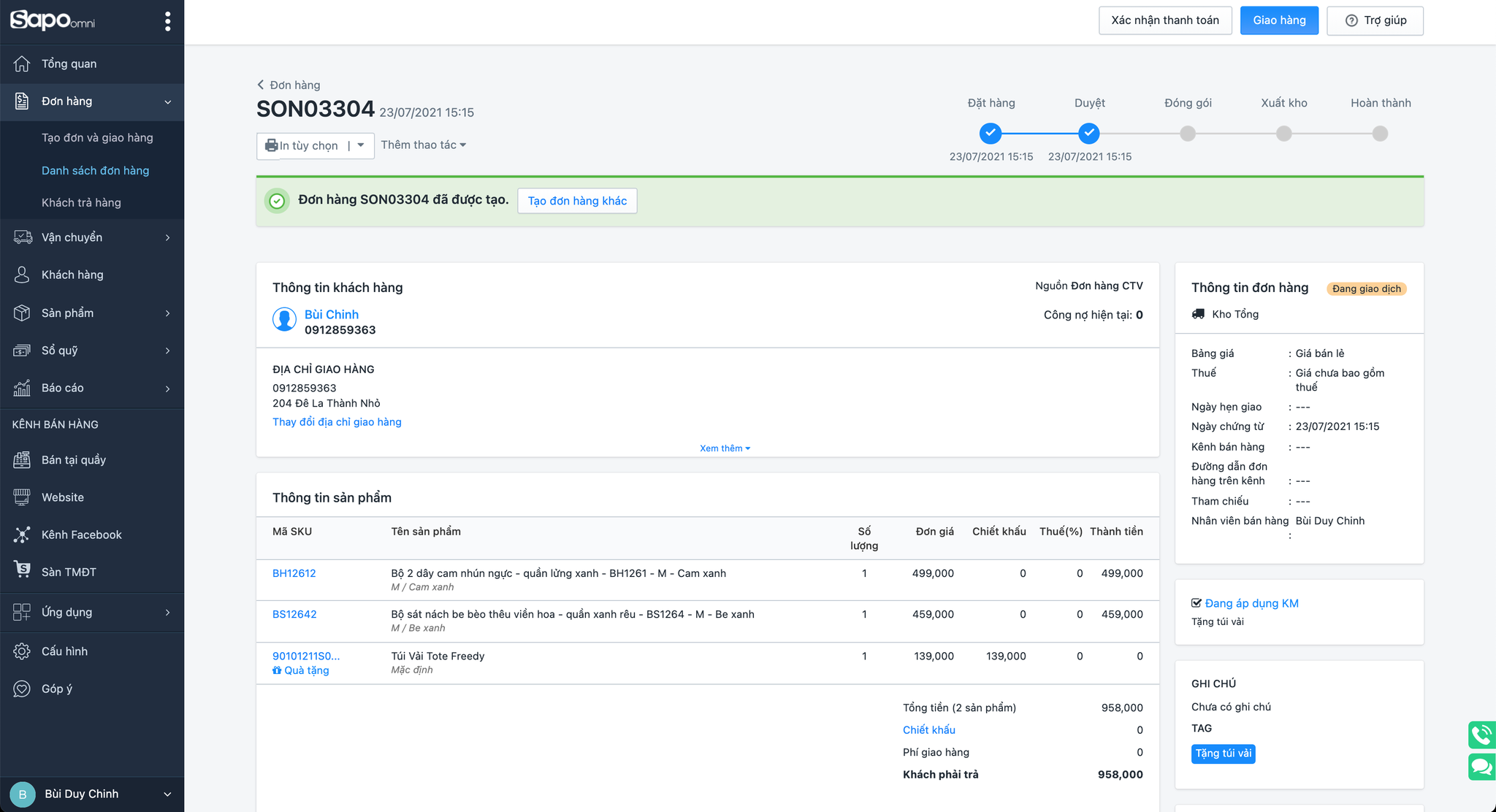Click the Bán tại quầy register icon
The width and height of the screenshot is (1496, 812).
[22, 459]
